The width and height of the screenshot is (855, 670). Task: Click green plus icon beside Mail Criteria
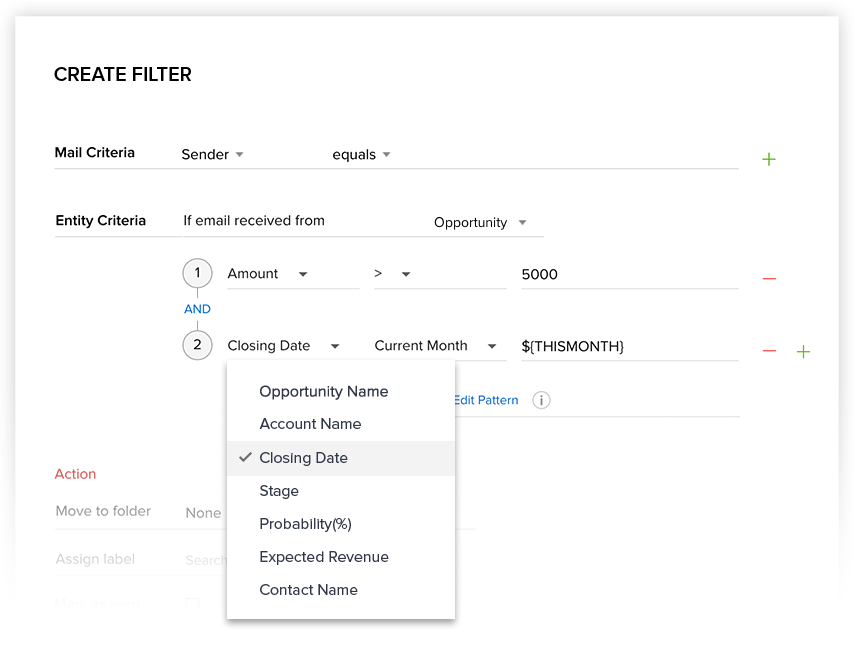point(768,159)
